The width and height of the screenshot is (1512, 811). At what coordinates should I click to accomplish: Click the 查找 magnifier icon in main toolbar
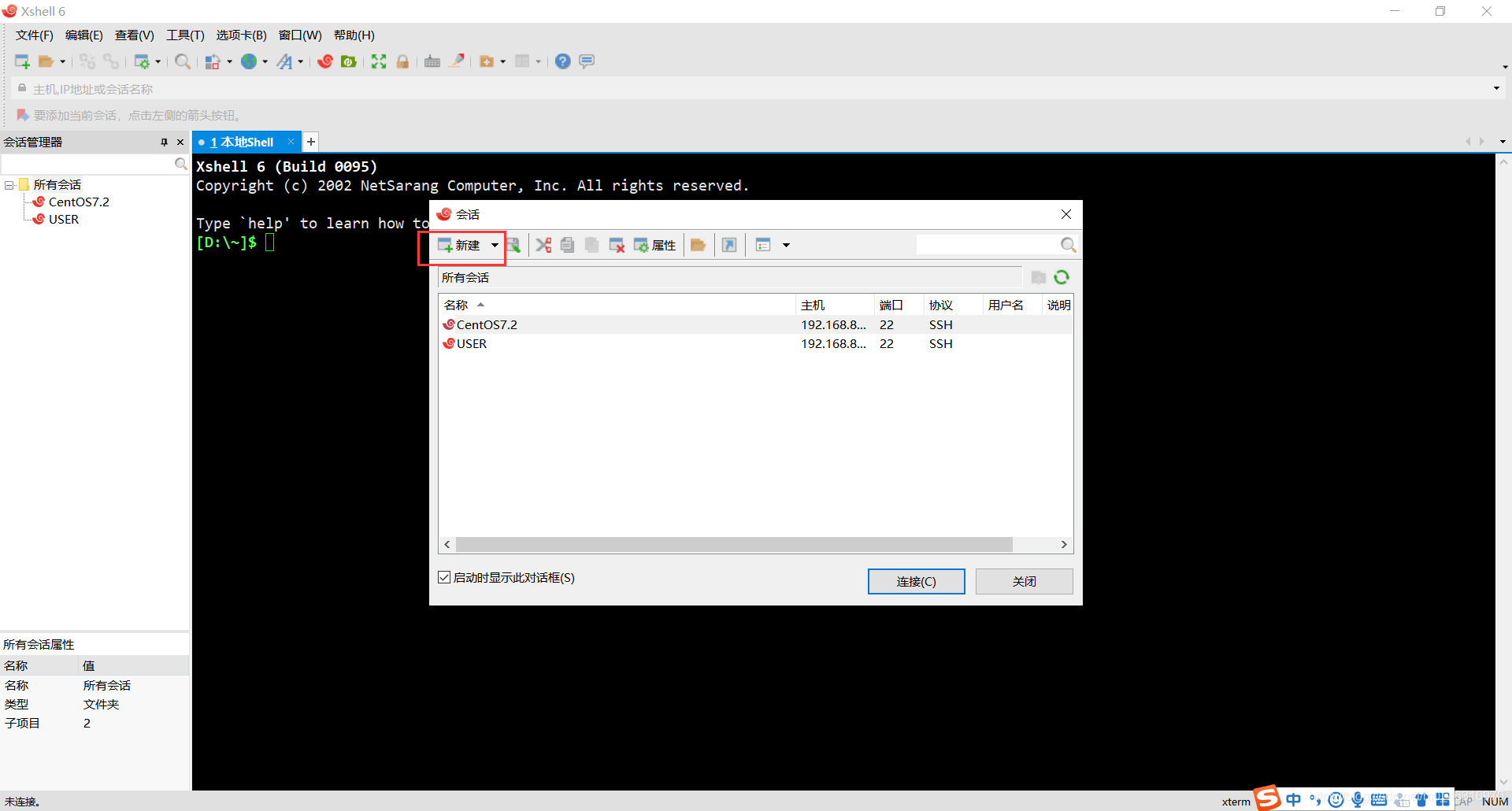[182, 61]
